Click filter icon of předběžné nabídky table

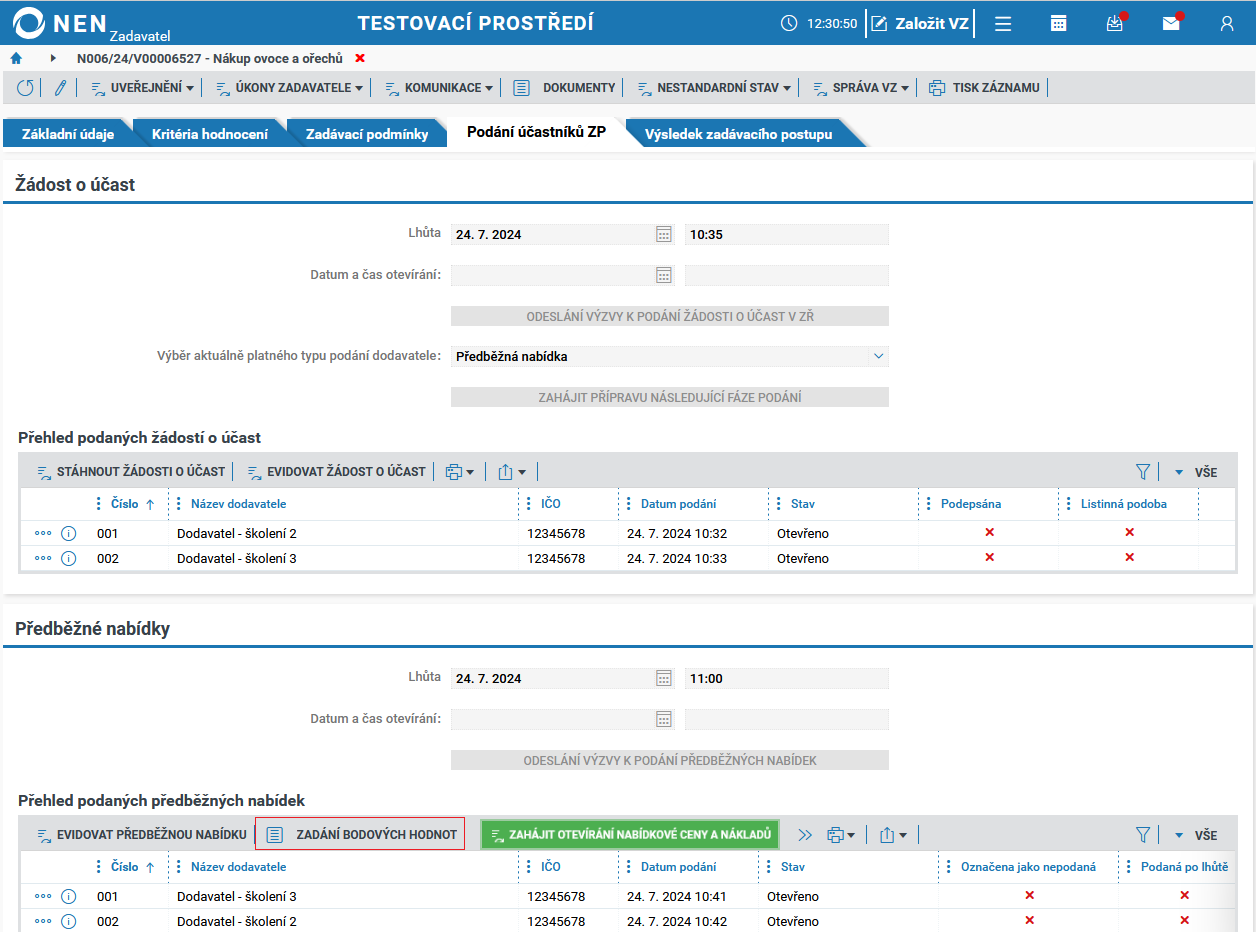[x=1143, y=834]
